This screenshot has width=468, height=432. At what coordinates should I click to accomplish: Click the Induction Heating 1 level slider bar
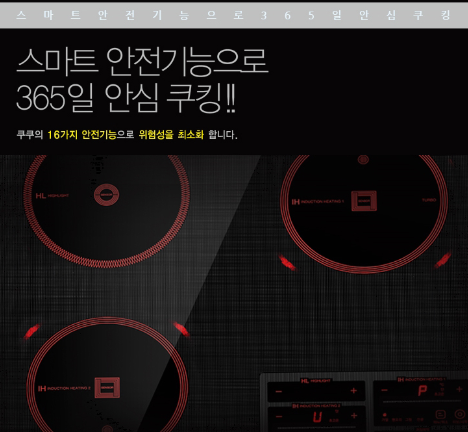point(423,402)
